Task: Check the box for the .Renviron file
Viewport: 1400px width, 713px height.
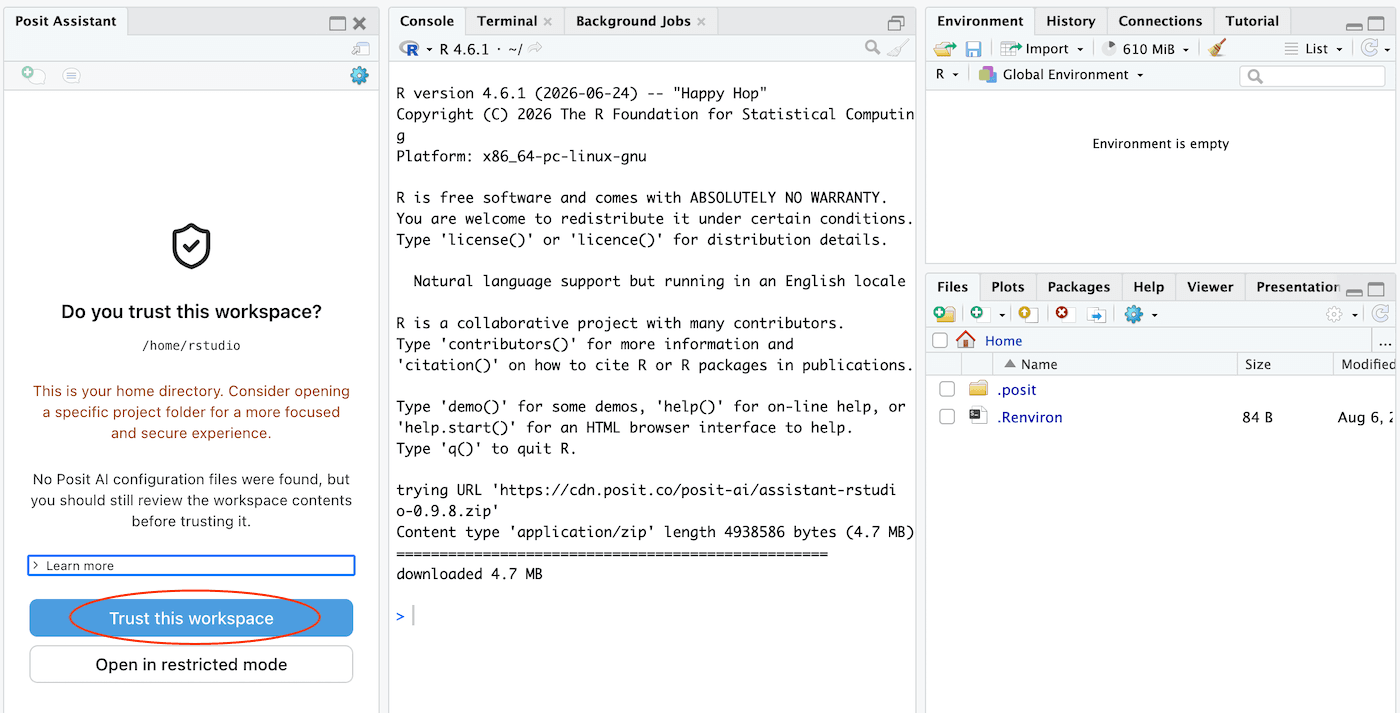Action: coord(947,417)
